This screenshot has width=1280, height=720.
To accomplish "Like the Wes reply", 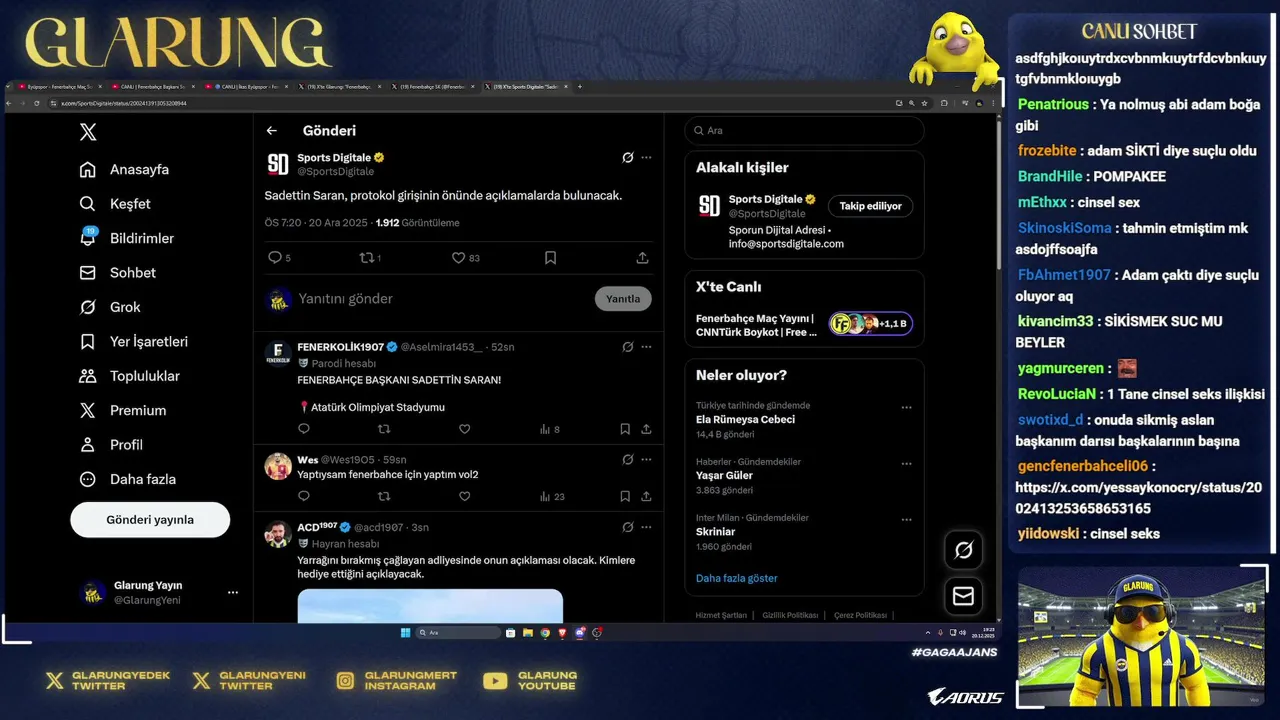I will (464, 496).
